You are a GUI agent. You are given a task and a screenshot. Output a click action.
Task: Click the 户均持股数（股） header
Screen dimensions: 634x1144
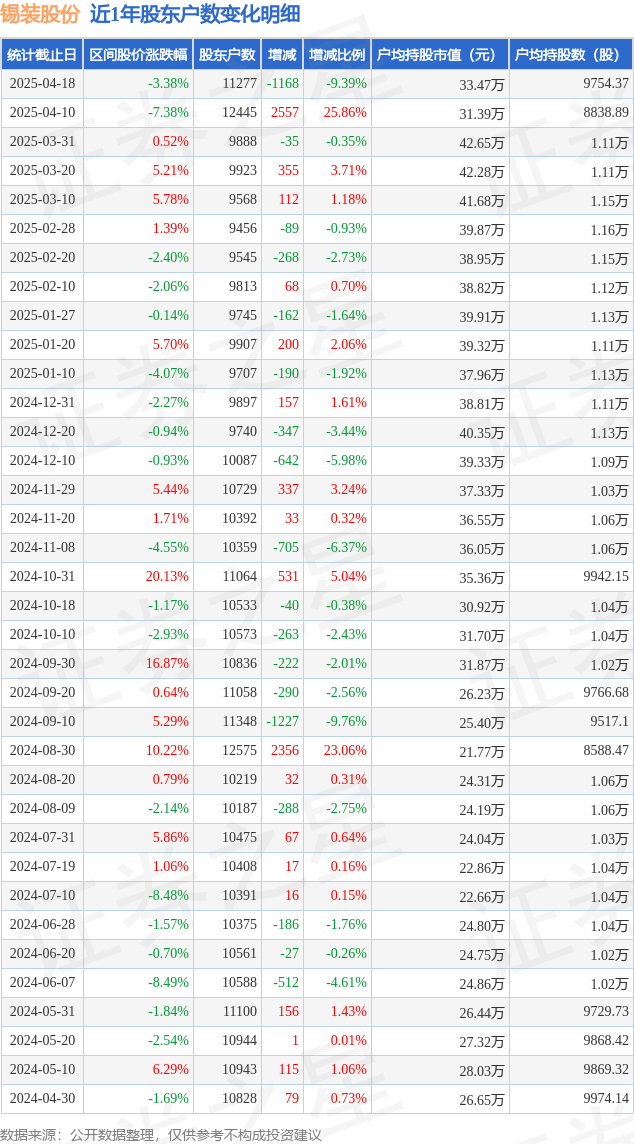pos(571,55)
